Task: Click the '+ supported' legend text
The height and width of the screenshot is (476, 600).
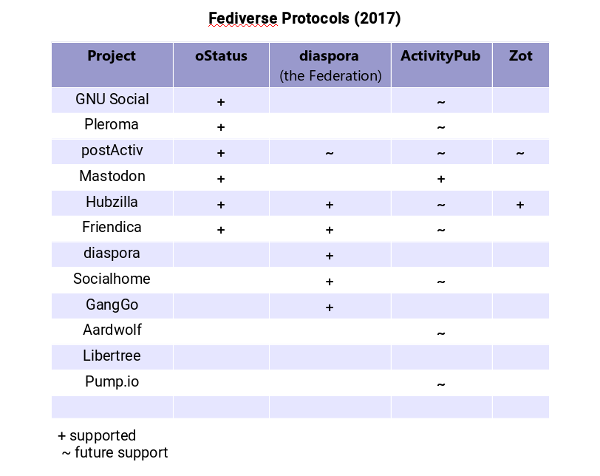Action: tap(97, 436)
